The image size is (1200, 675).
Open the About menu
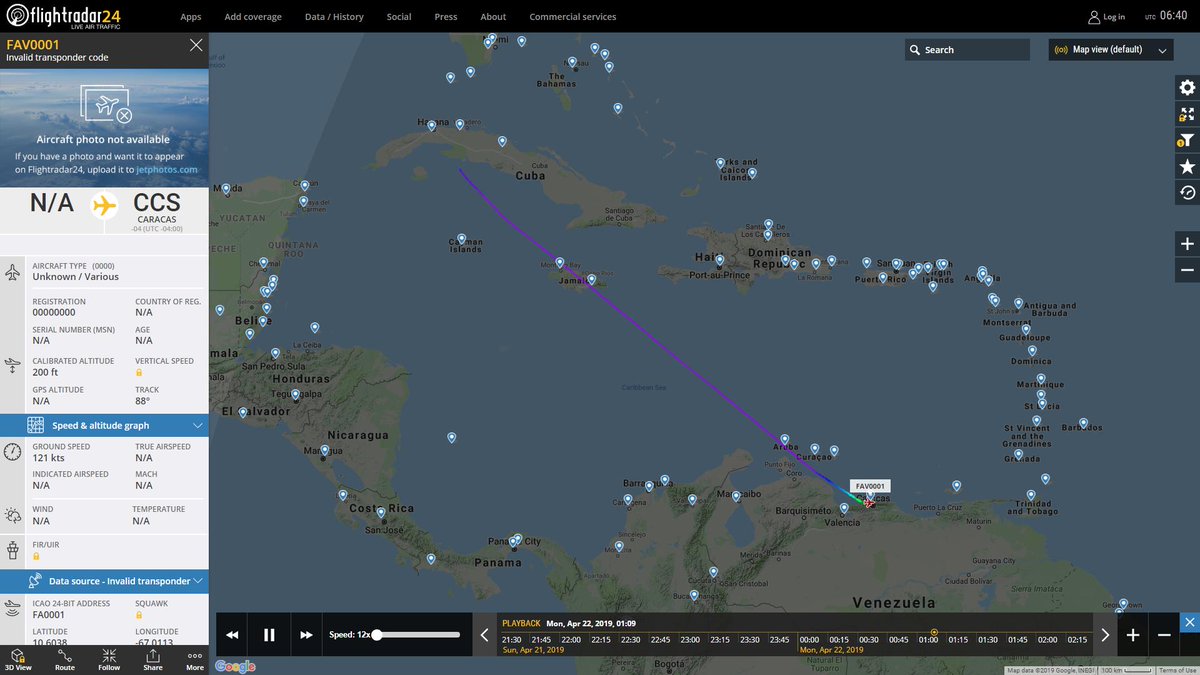493,17
